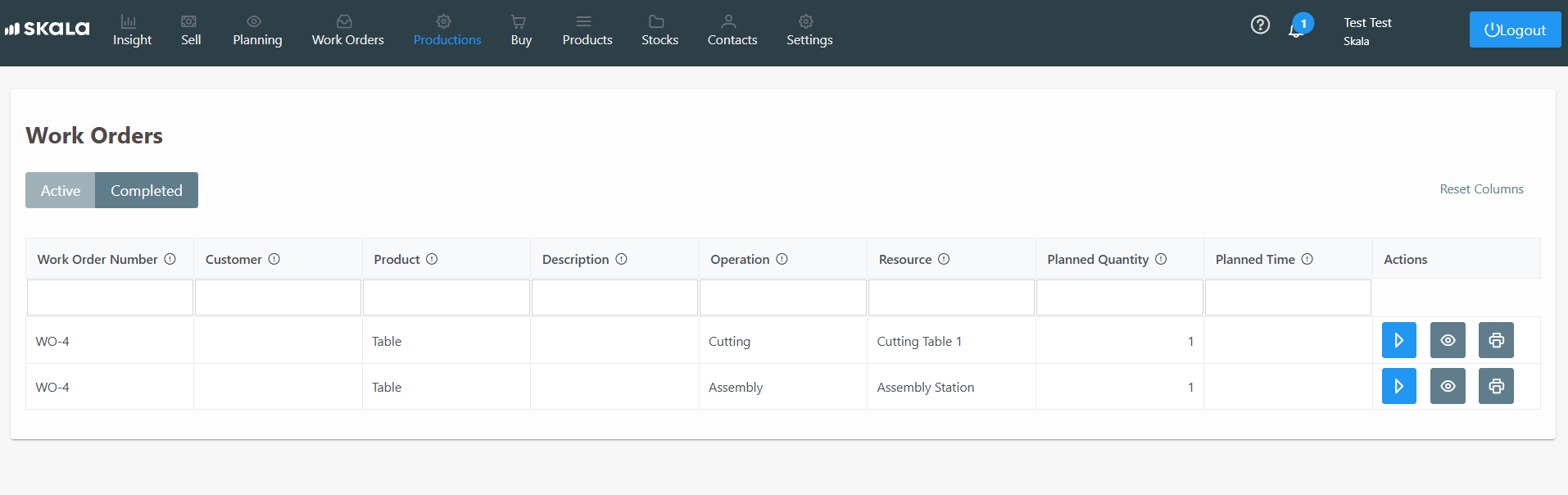
Task: Focus the Resource column filter box
Action: (951, 297)
